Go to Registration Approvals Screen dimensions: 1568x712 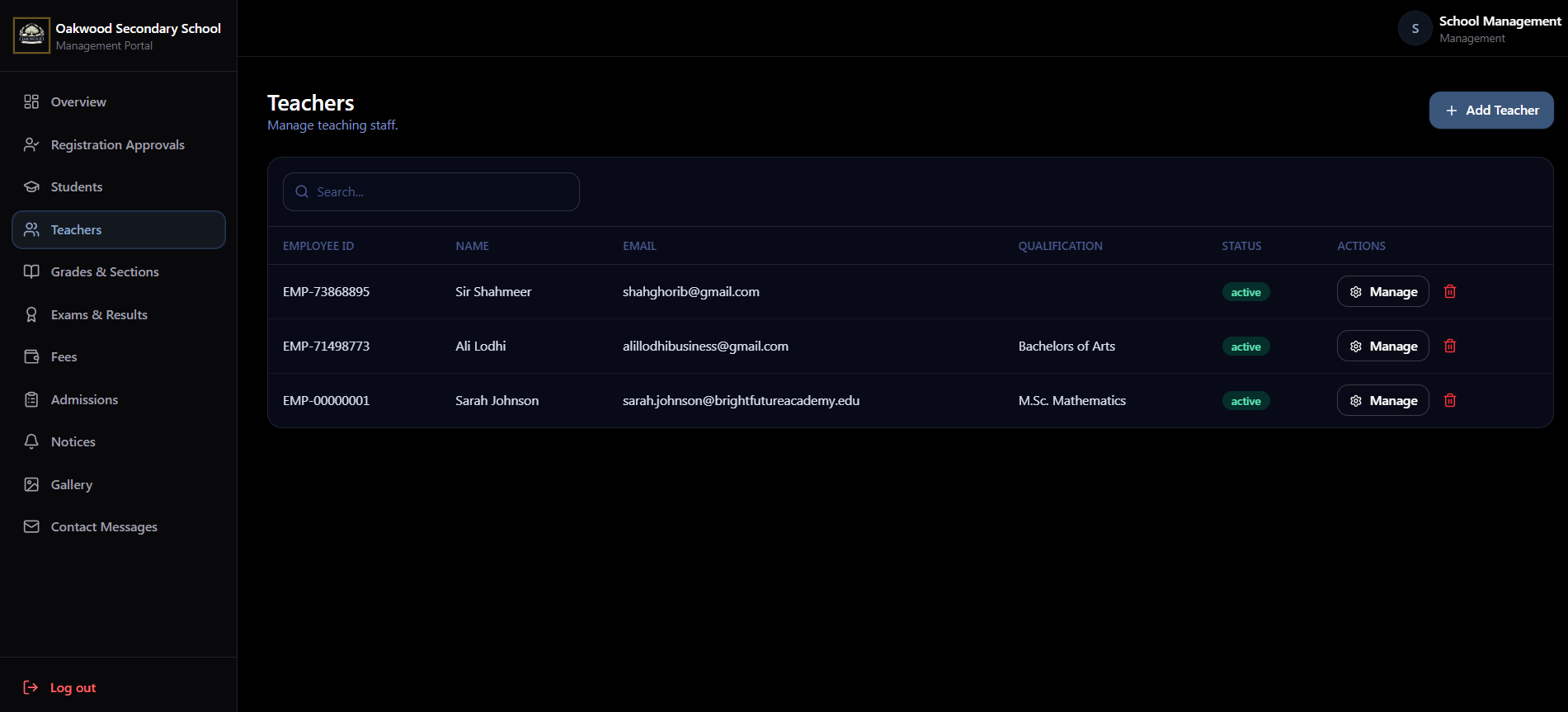point(119,144)
